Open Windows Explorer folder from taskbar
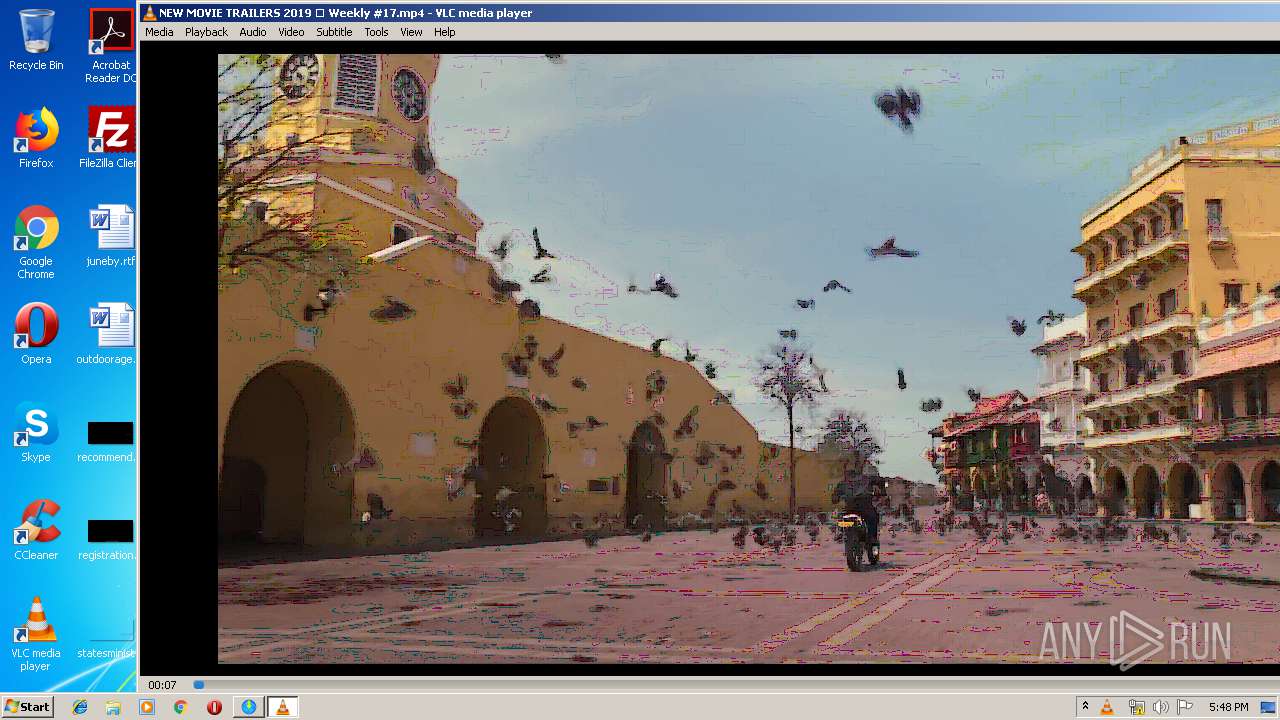The width and height of the screenshot is (1280, 720). (x=113, y=707)
